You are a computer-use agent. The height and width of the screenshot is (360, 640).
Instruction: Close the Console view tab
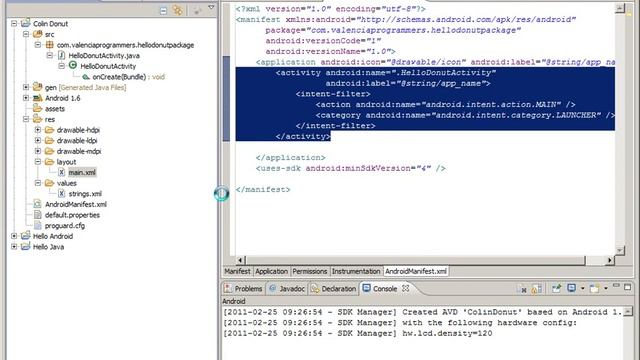pyautogui.click(x=405, y=288)
